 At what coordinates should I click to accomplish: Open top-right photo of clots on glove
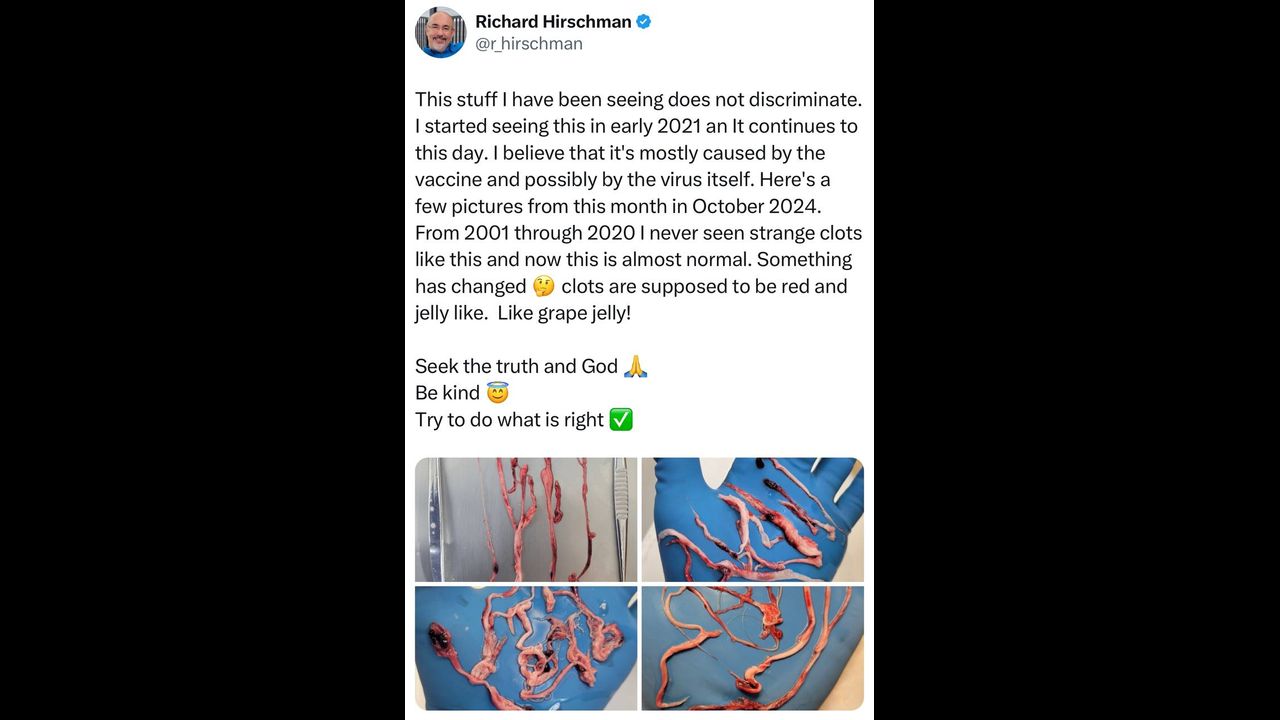[x=752, y=520]
